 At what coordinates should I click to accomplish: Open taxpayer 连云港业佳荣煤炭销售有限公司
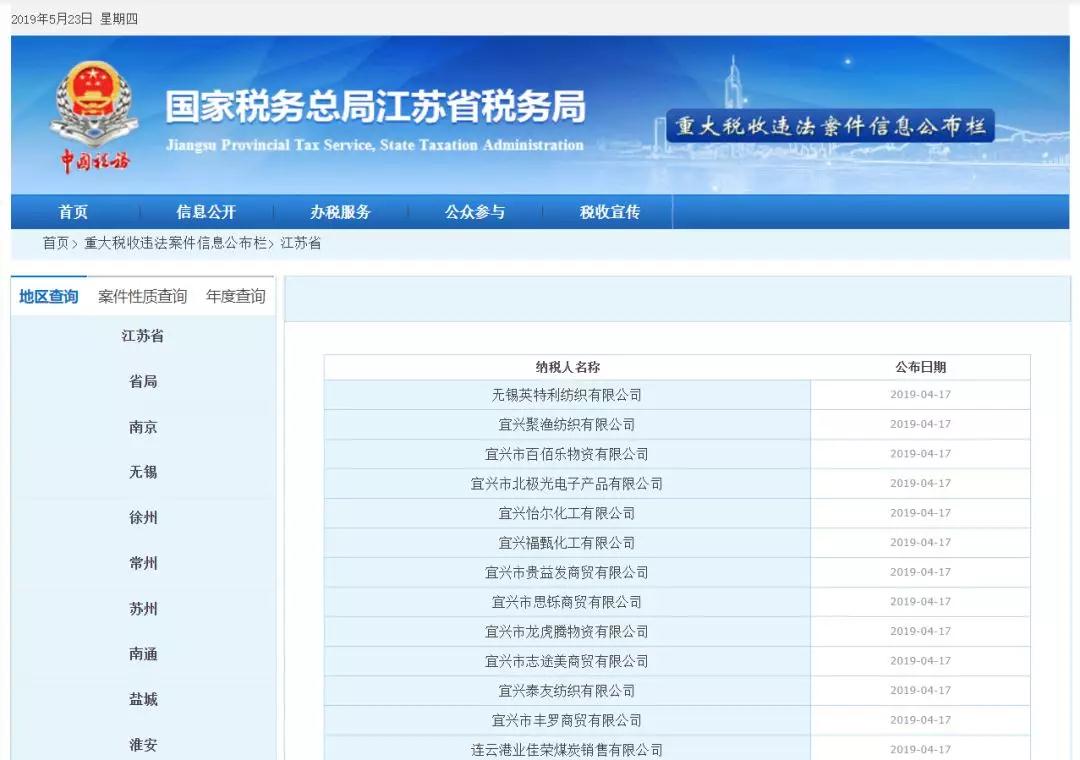pyautogui.click(x=567, y=750)
